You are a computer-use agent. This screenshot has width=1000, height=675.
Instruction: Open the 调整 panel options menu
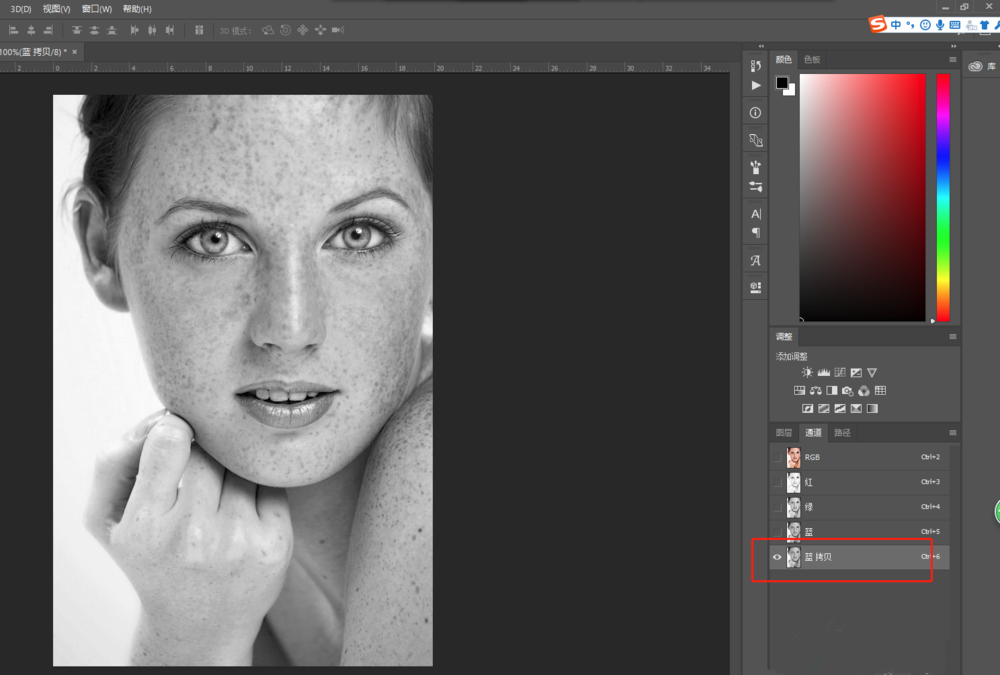pyautogui.click(x=952, y=337)
